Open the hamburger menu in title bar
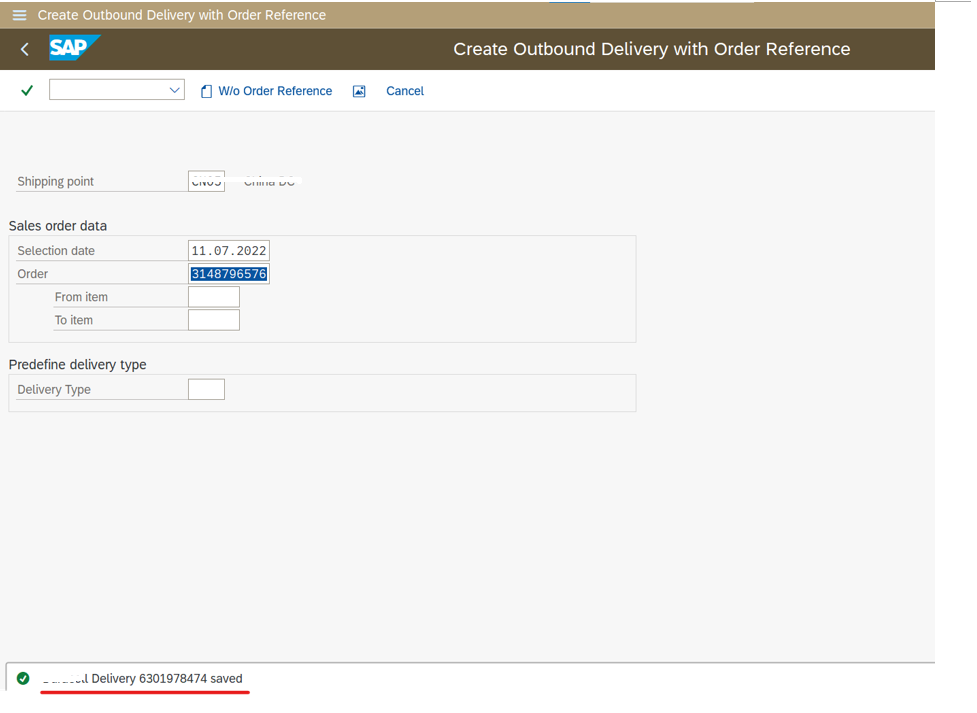This screenshot has width=977, height=713. coord(19,15)
